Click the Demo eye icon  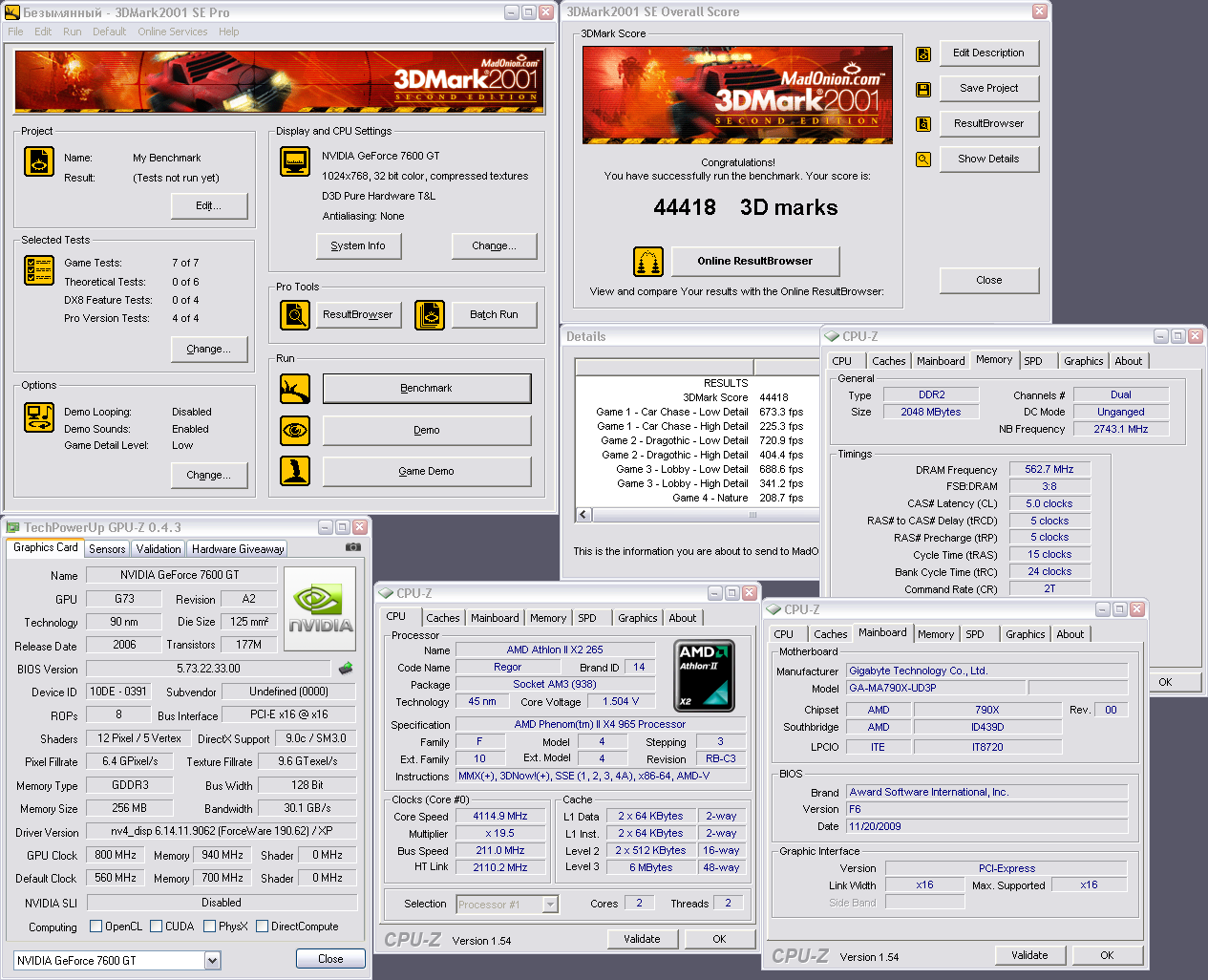295,430
